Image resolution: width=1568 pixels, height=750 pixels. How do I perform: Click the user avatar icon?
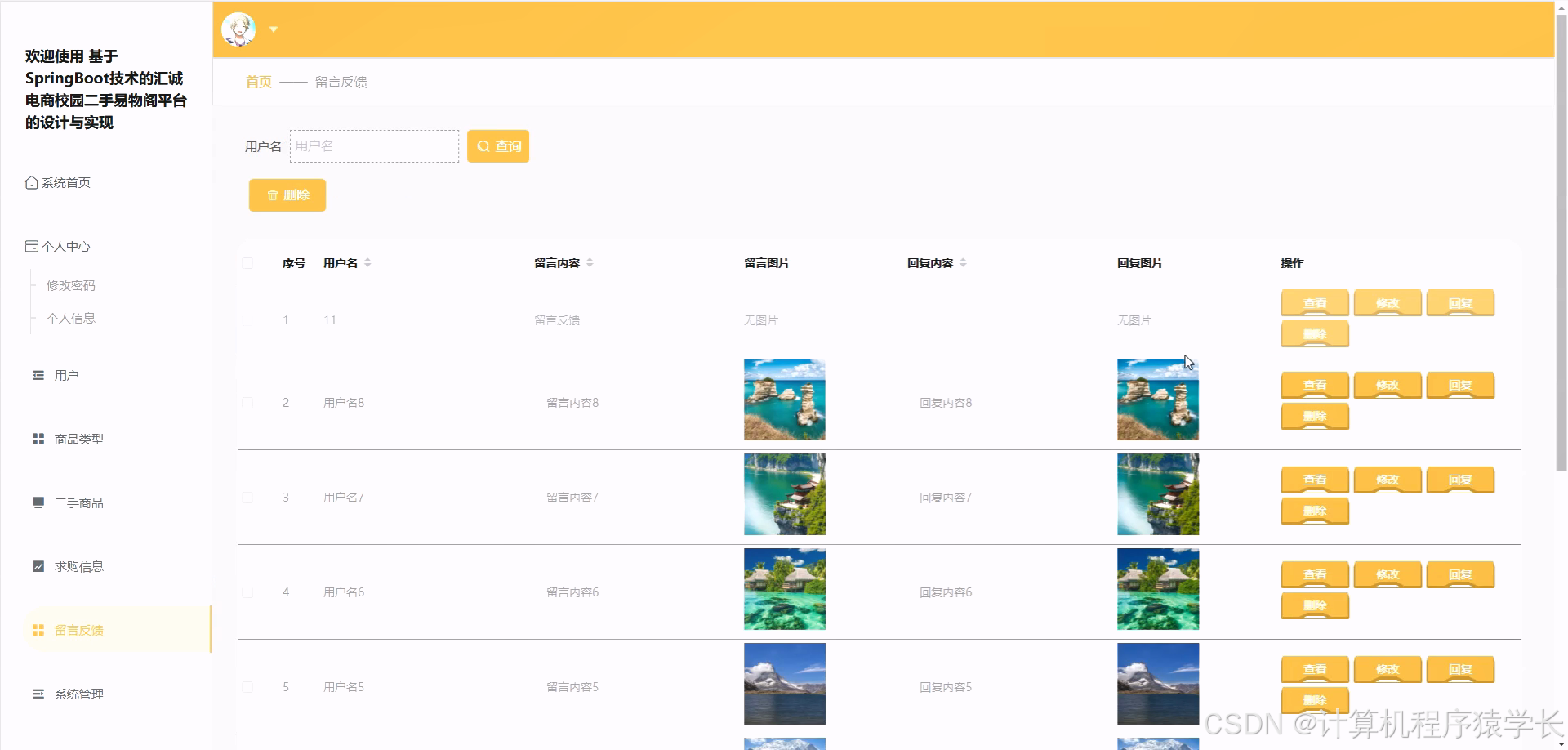coord(238,29)
